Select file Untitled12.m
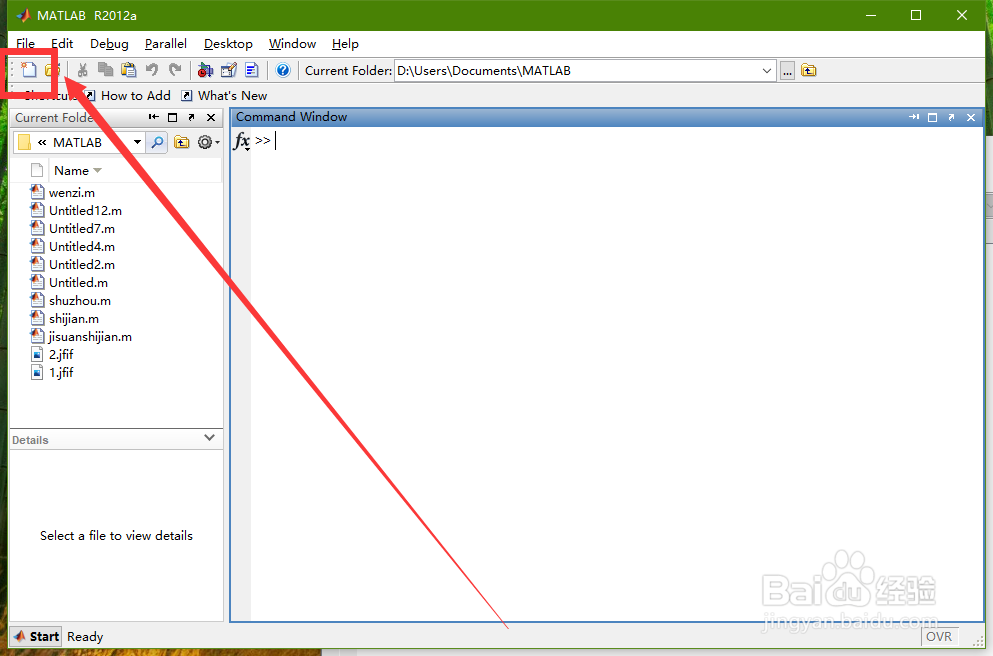 pyautogui.click(x=85, y=210)
